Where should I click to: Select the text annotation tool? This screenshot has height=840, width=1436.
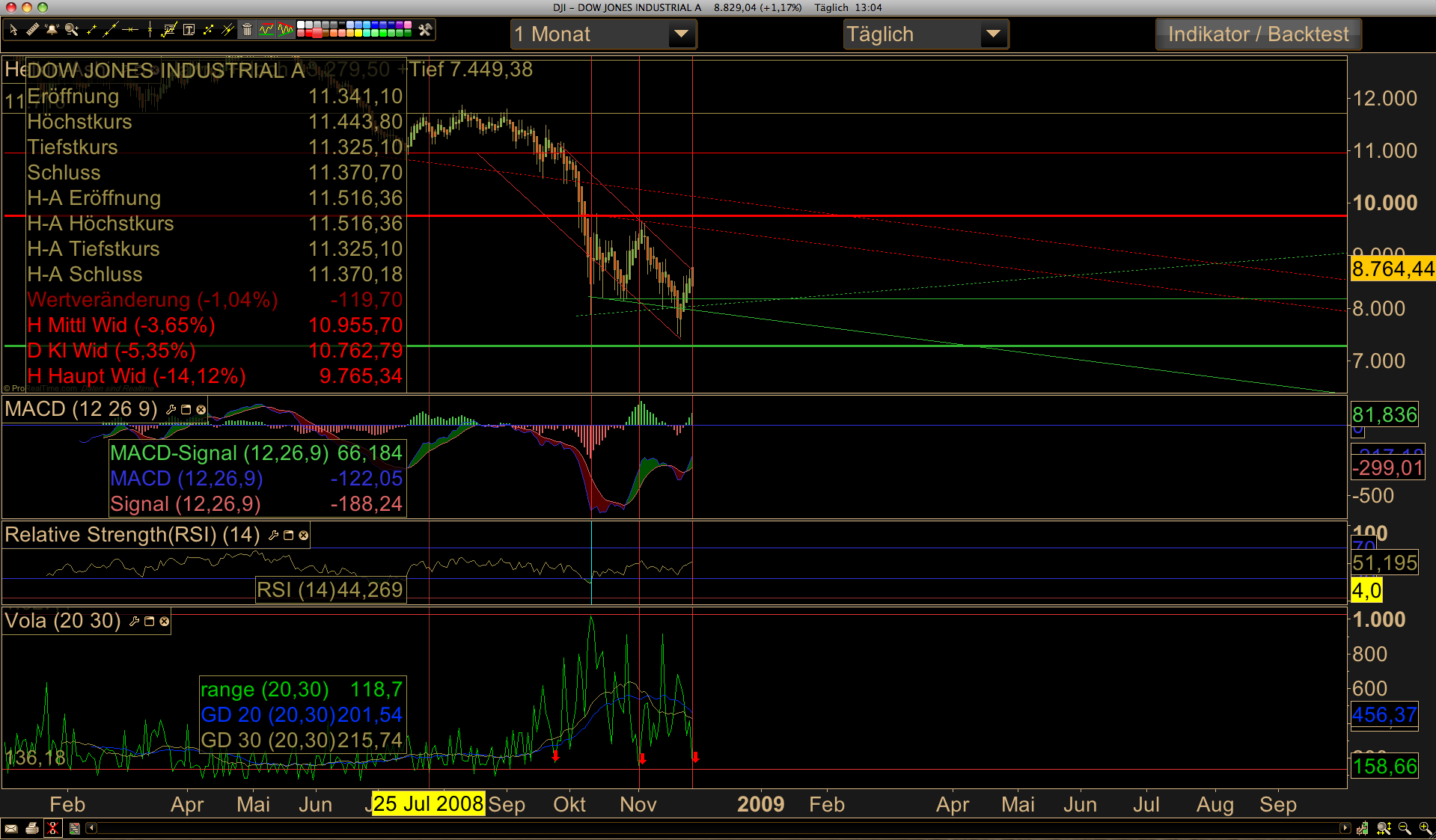[x=189, y=30]
